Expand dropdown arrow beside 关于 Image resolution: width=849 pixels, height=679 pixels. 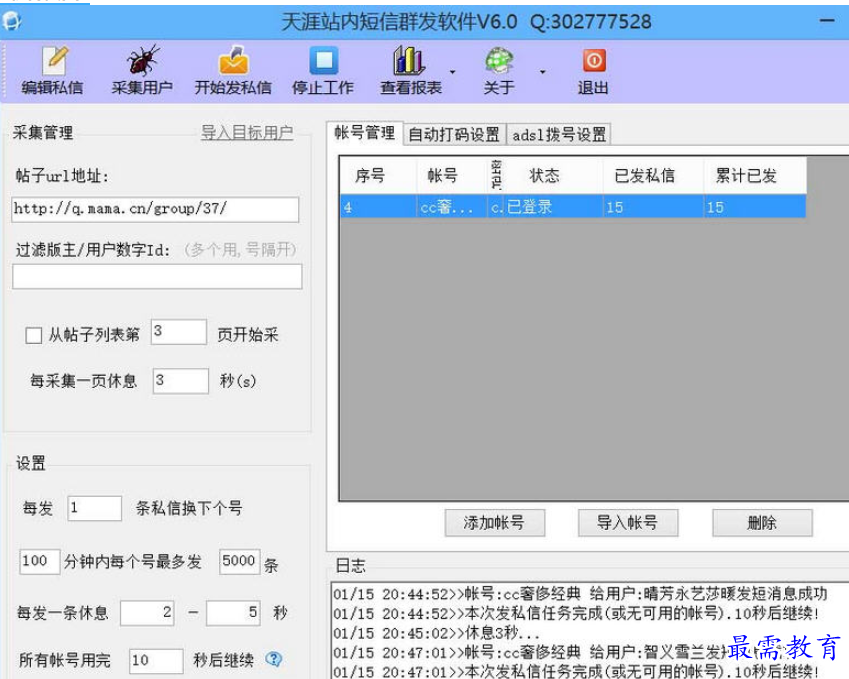[543, 71]
